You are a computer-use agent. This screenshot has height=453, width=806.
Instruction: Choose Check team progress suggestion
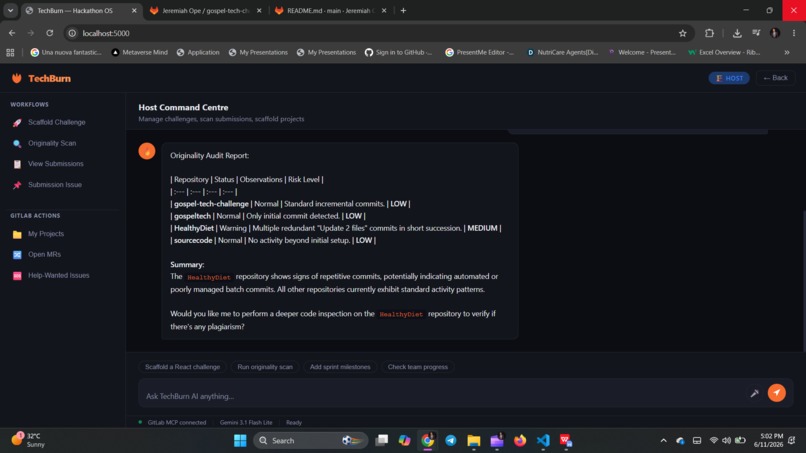[417, 367]
